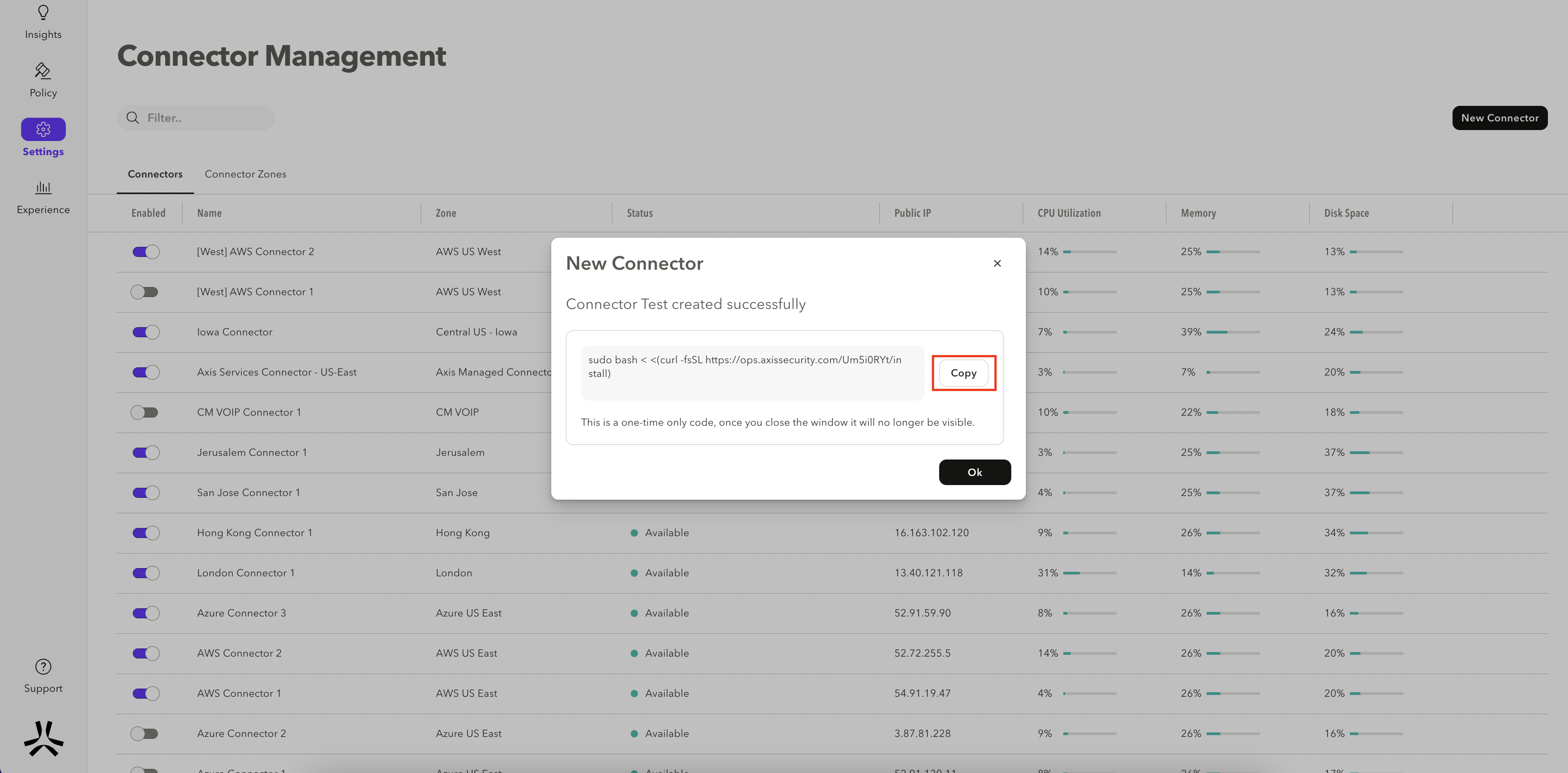
Task: Close the New Connector dialog with X
Action: (x=997, y=263)
